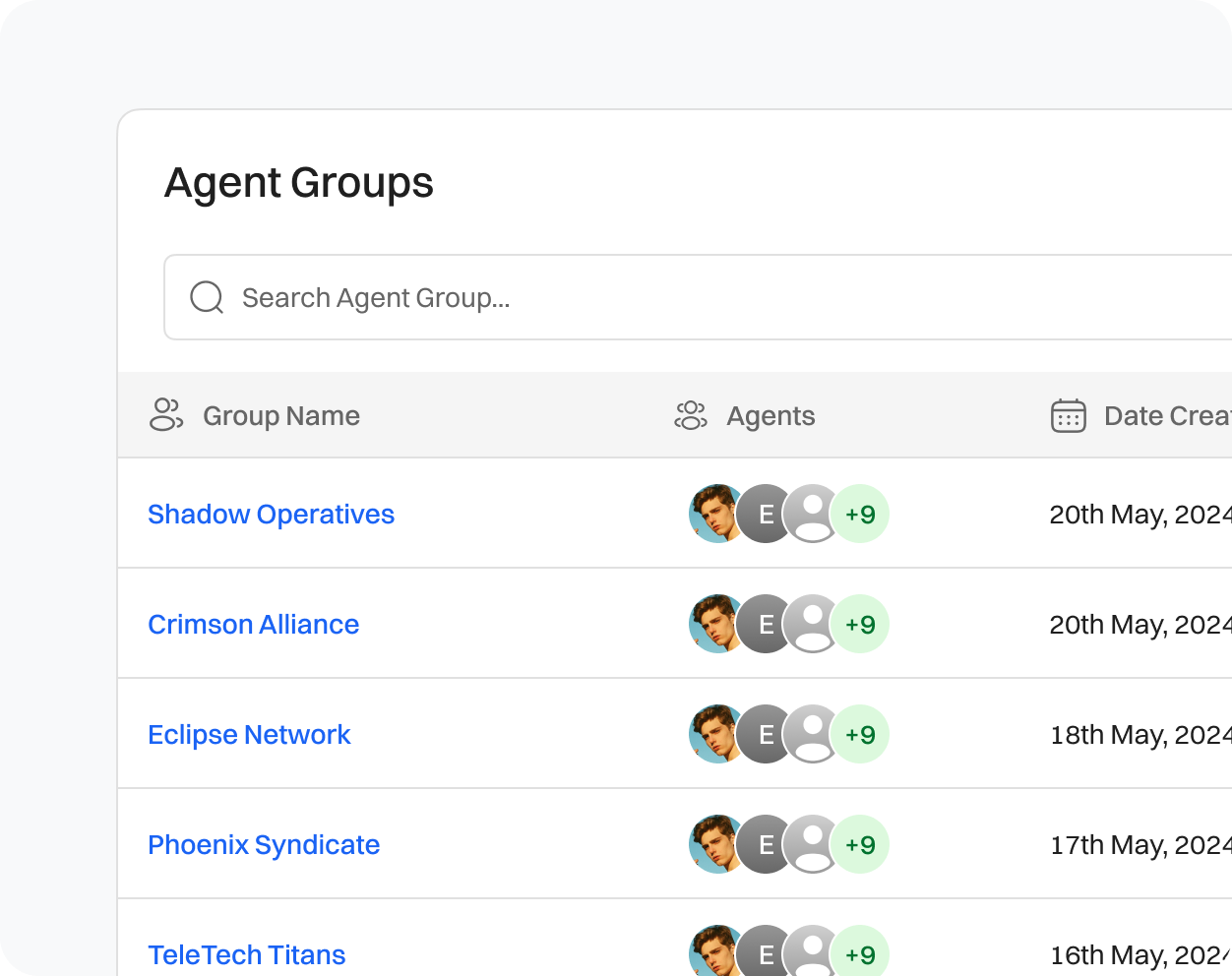
Task: Click the Group Name column header
Action: point(281,415)
